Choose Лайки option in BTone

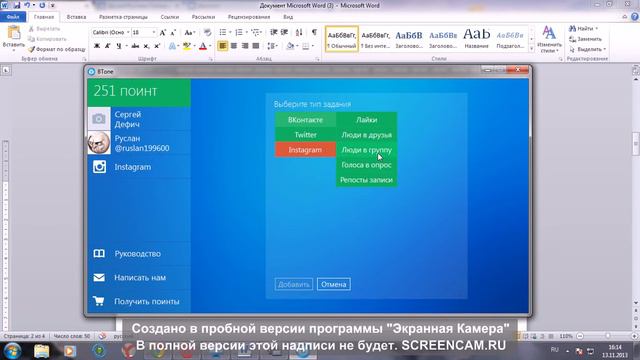pyautogui.click(x=367, y=120)
